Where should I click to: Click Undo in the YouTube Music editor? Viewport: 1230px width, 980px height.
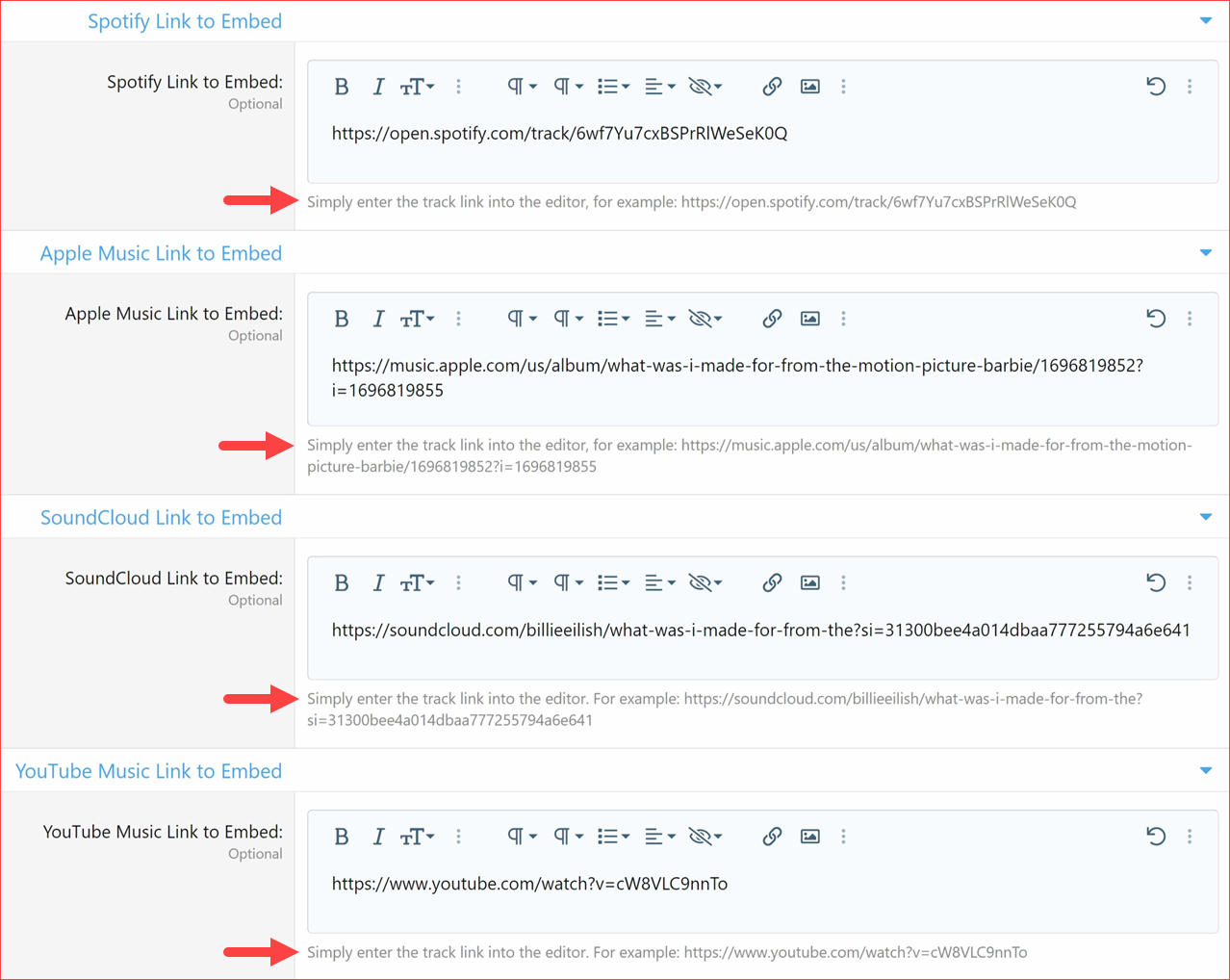tap(1156, 836)
